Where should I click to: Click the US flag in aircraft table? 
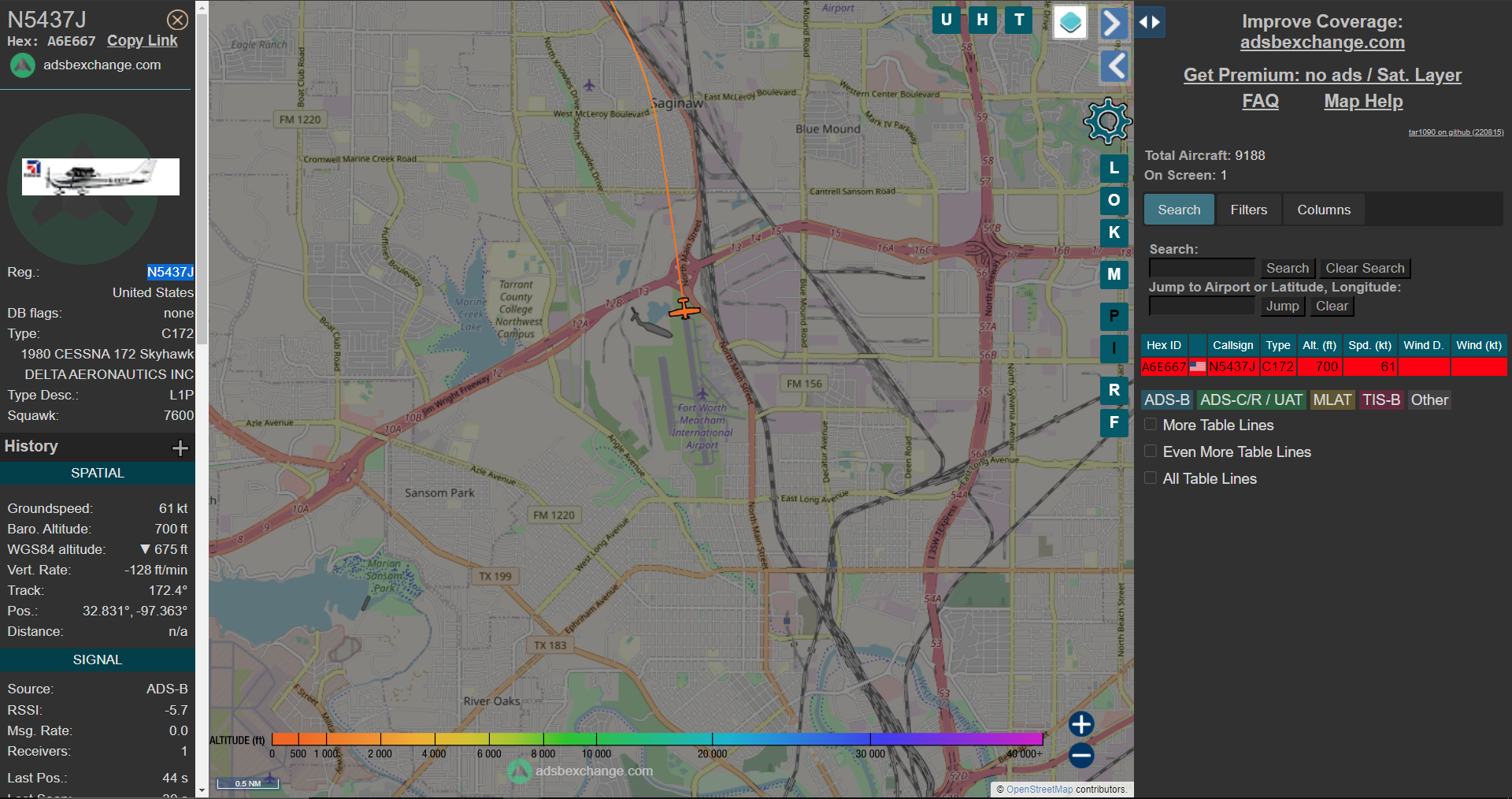tap(1197, 366)
